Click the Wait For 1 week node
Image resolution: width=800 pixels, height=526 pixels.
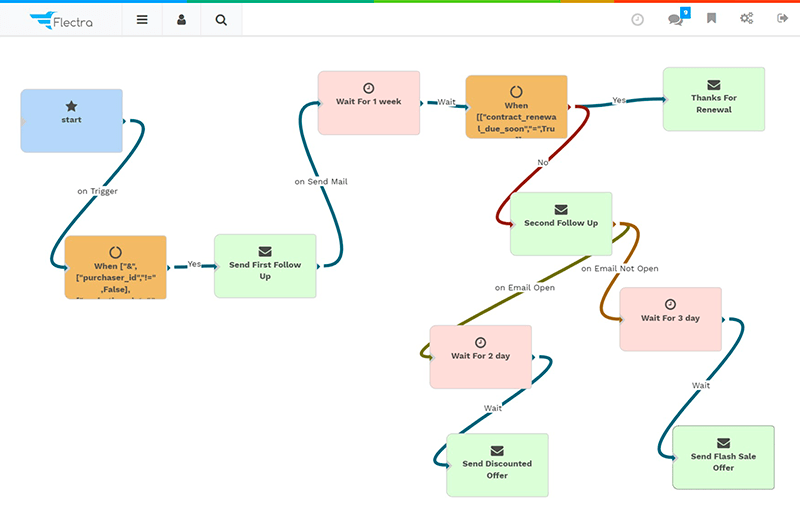pos(369,102)
